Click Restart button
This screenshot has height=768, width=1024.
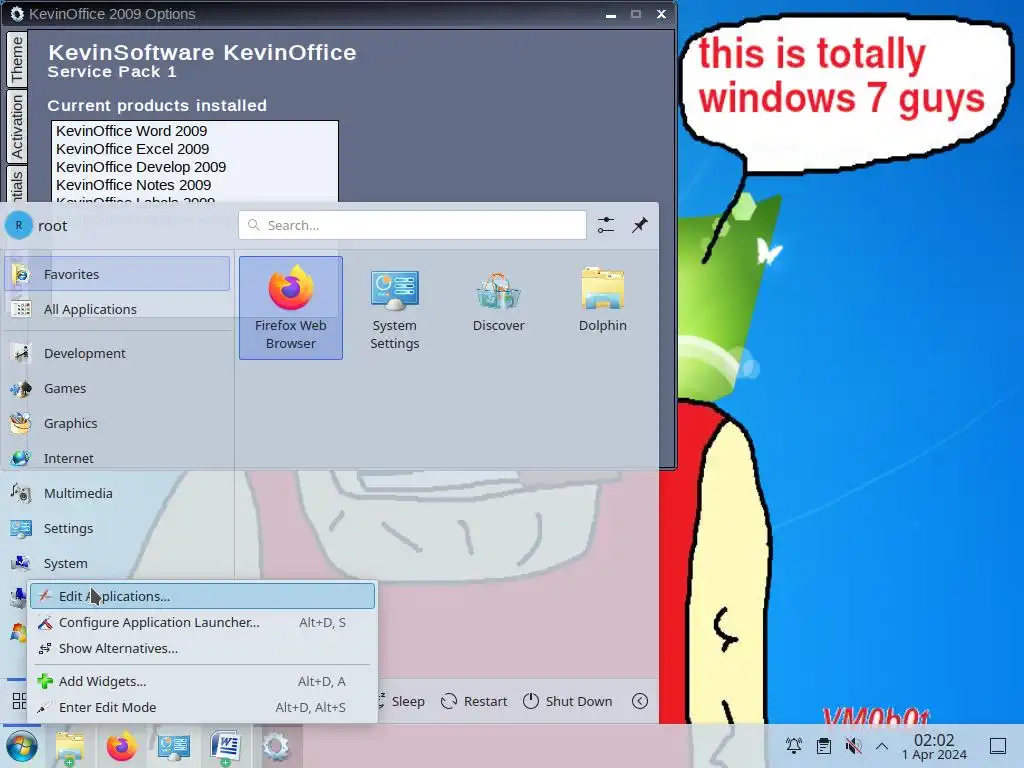[x=474, y=701]
